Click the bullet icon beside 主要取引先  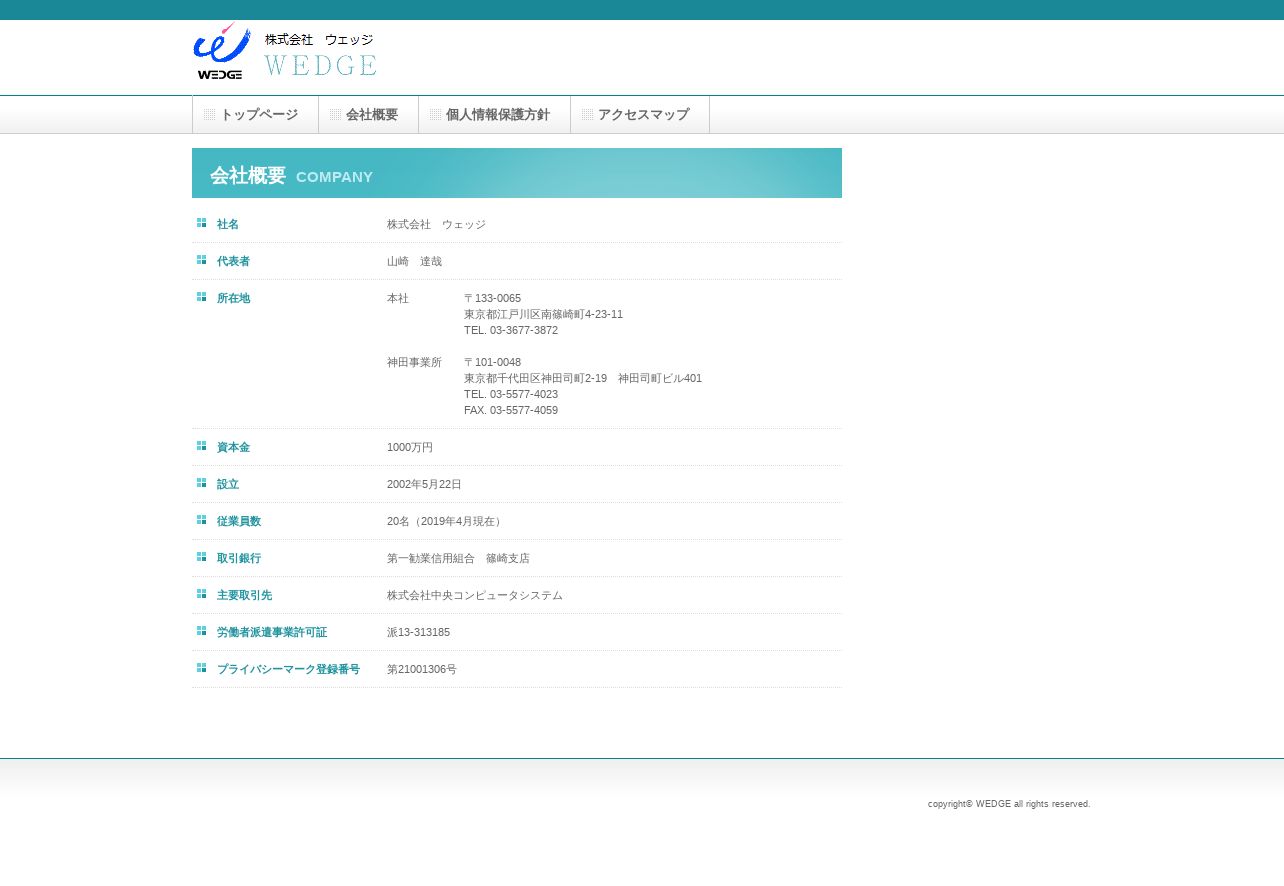(201, 594)
